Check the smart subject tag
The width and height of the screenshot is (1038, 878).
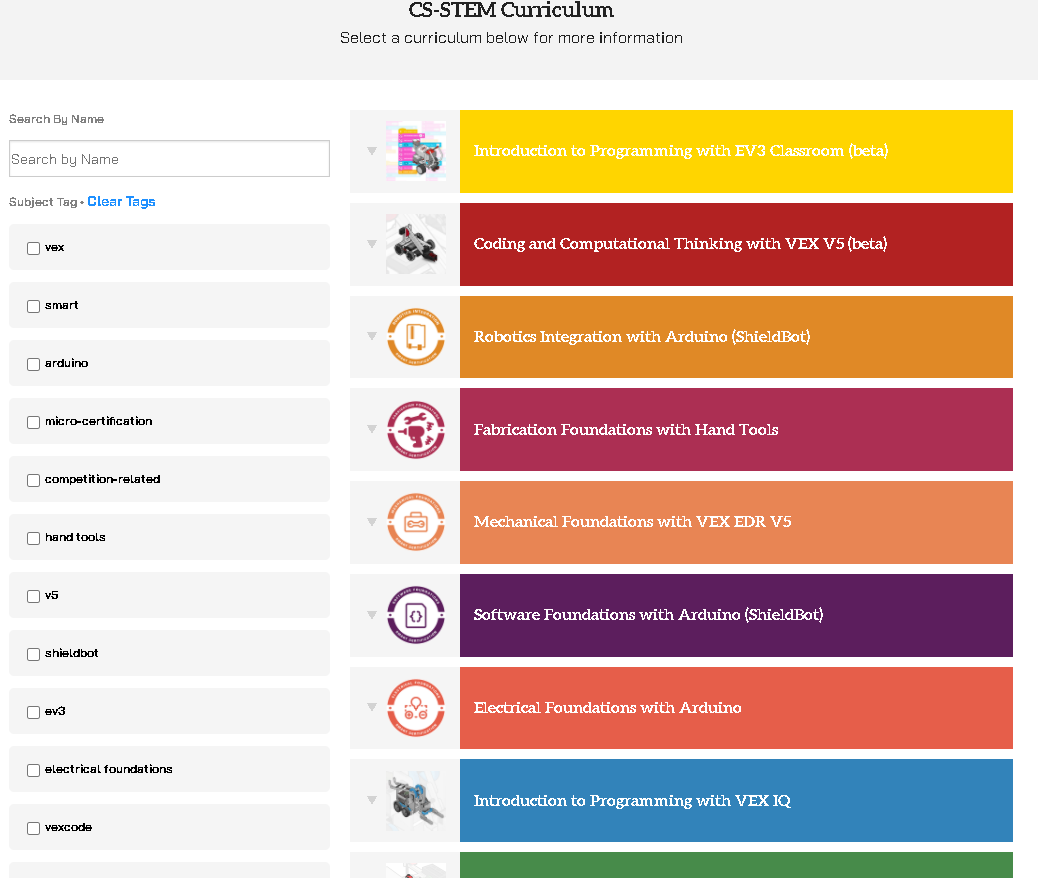[x=33, y=306]
